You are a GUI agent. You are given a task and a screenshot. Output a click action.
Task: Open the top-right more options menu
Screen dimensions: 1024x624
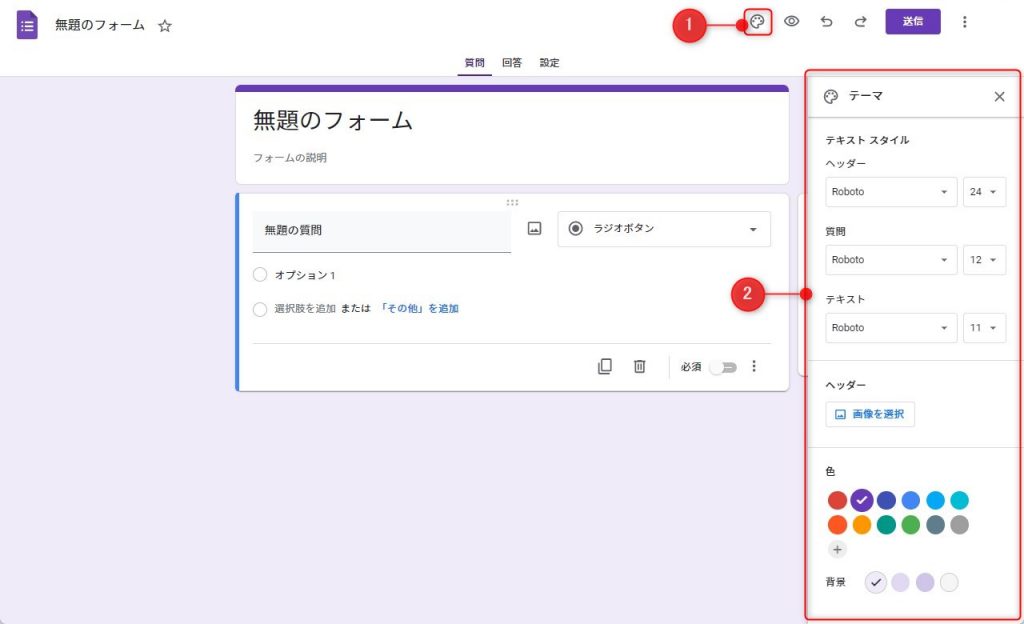[965, 22]
